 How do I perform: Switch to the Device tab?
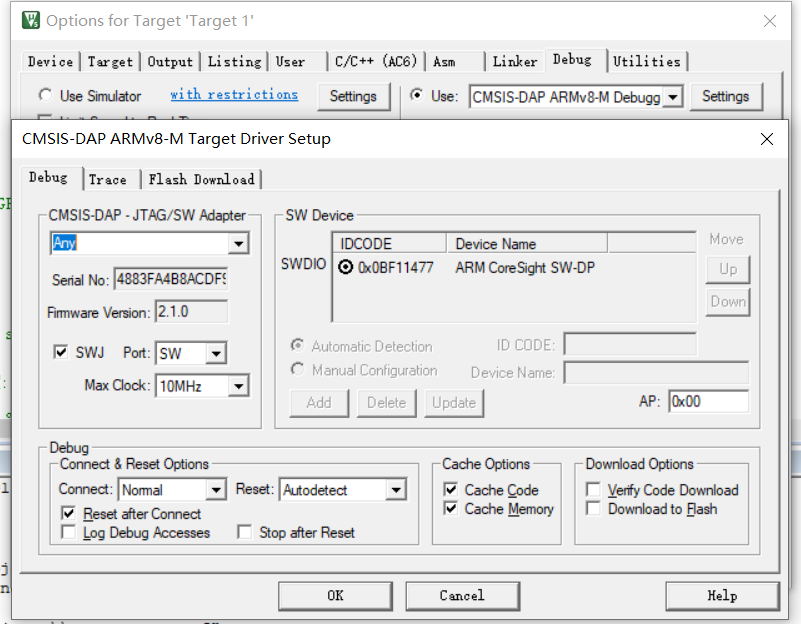coord(51,62)
